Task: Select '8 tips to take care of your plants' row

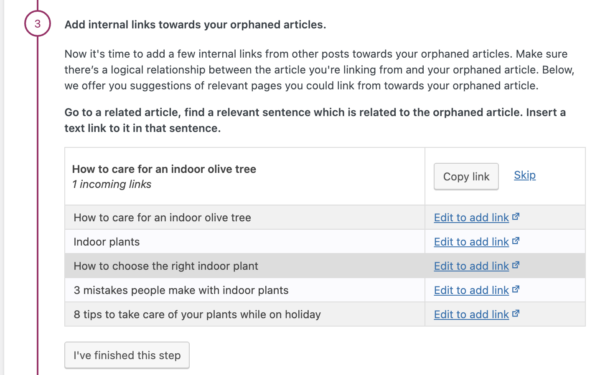Action: click(325, 314)
